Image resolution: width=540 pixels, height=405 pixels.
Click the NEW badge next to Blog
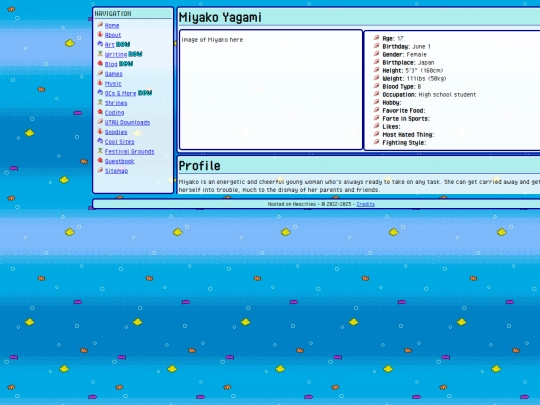coord(126,64)
